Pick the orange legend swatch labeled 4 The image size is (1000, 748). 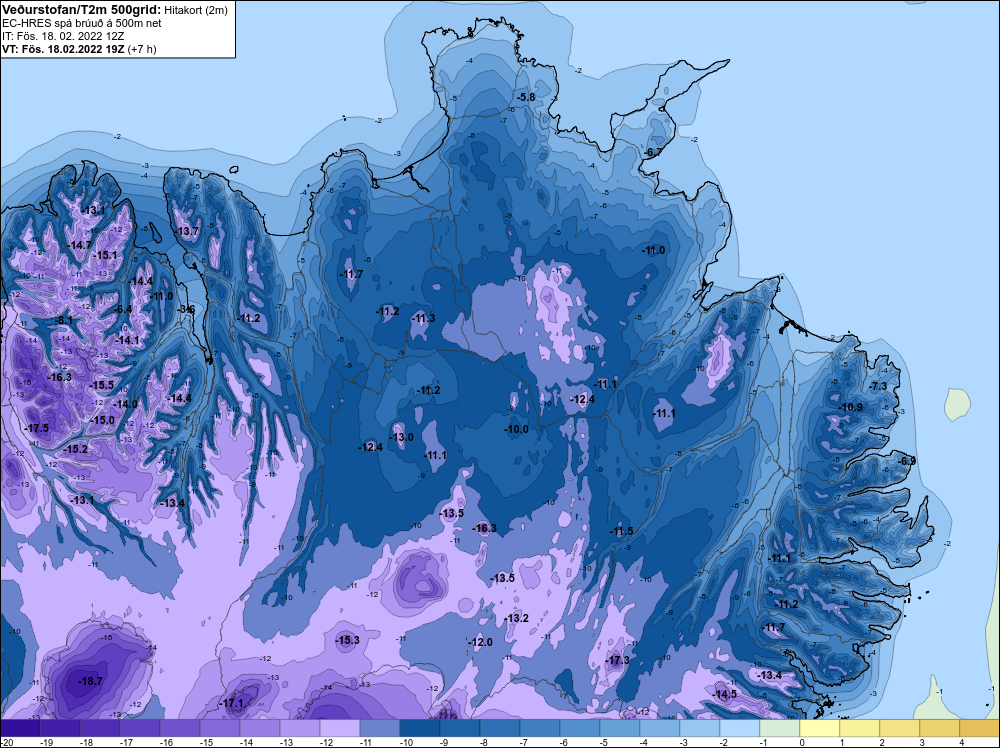coord(980,729)
